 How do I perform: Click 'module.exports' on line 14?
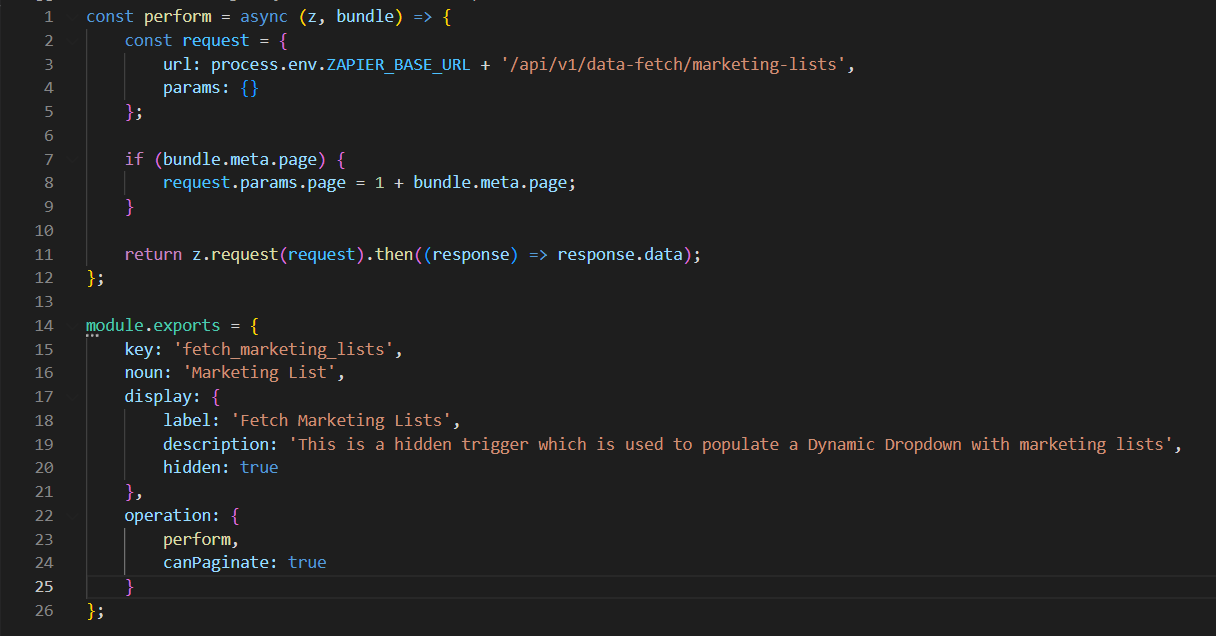pyautogui.click(x=153, y=325)
